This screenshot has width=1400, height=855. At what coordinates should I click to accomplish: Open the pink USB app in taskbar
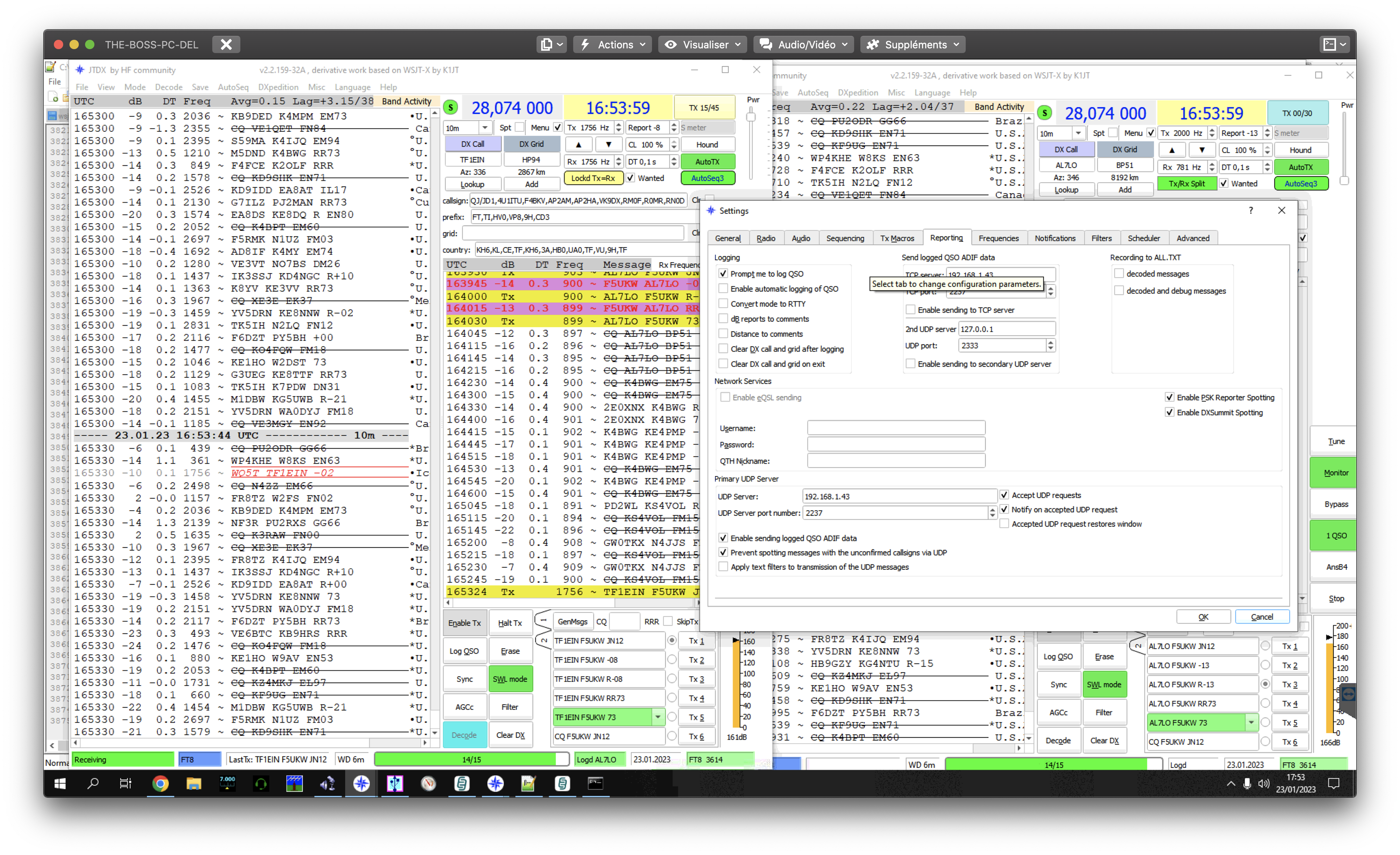395,784
